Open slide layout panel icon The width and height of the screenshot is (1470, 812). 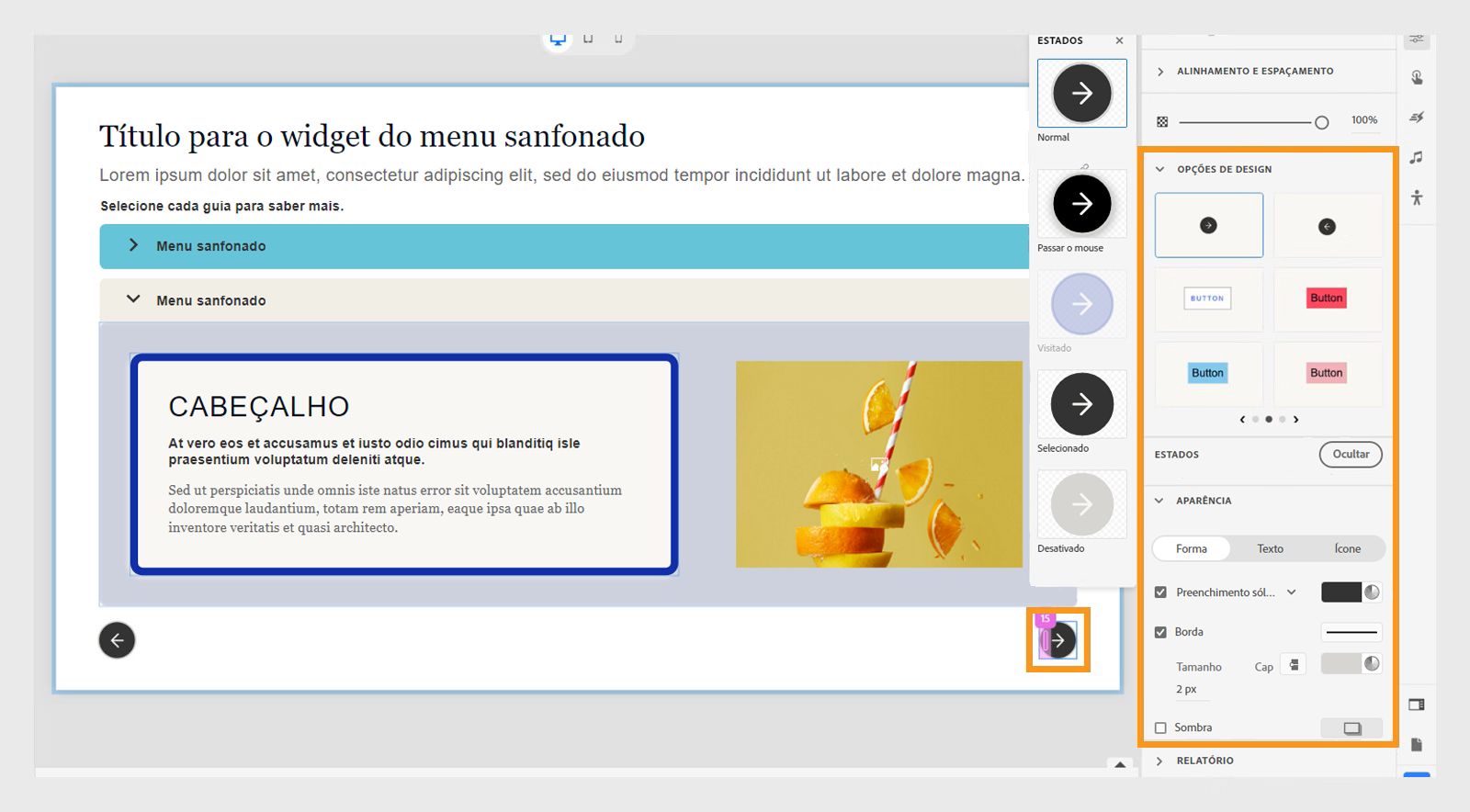[x=1417, y=705]
